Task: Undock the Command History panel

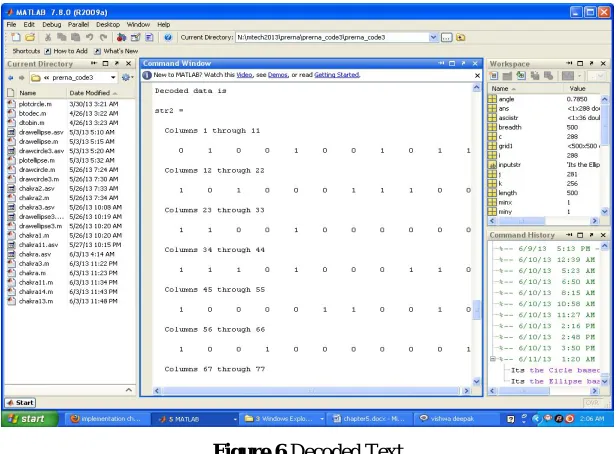Action: tap(592, 235)
